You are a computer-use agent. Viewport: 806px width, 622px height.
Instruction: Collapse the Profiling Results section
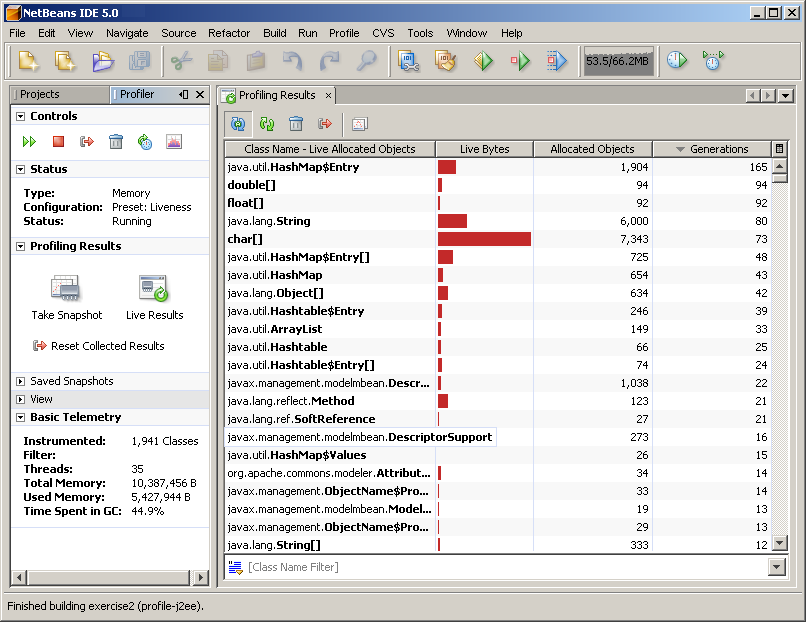point(20,247)
